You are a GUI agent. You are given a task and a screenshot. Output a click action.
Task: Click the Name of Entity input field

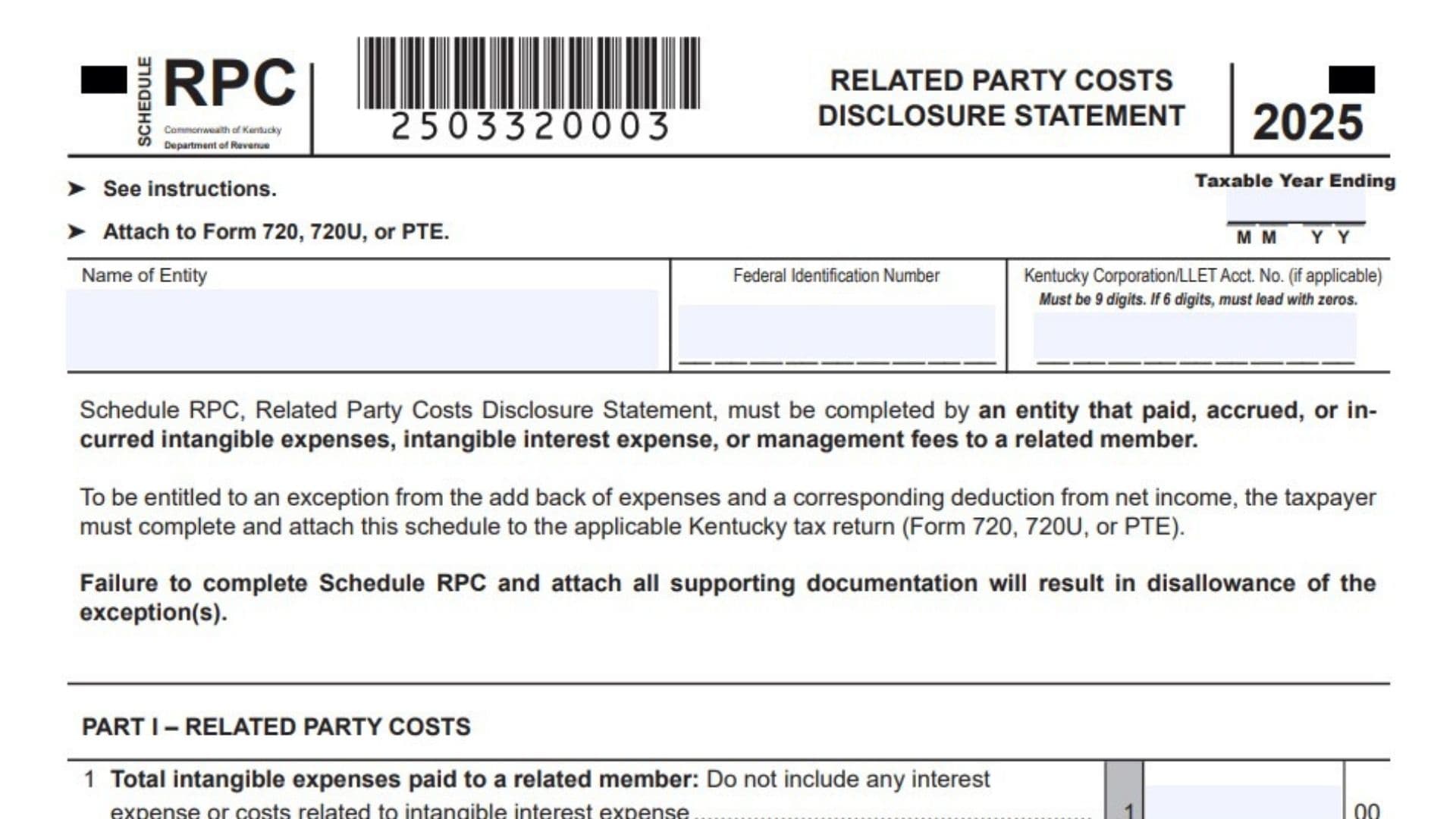[x=362, y=329]
